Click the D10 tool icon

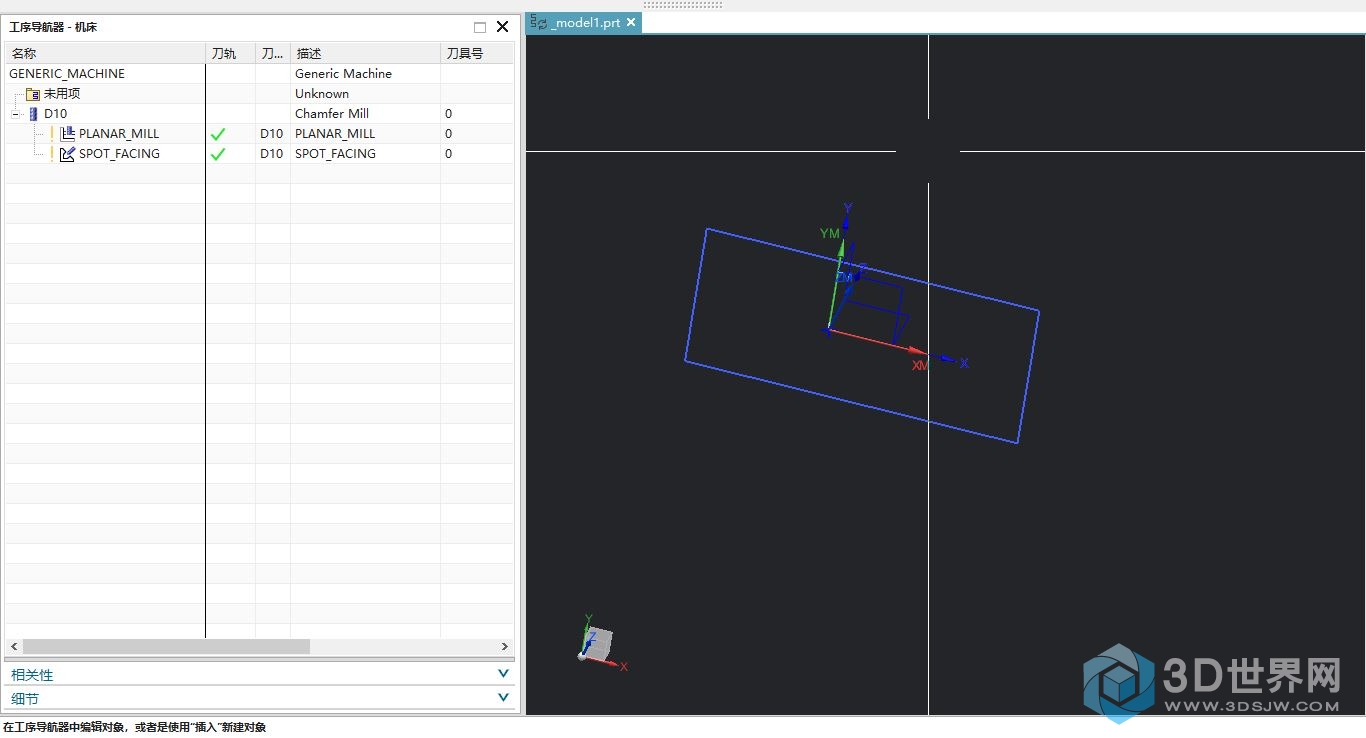pyautogui.click(x=33, y=114)
